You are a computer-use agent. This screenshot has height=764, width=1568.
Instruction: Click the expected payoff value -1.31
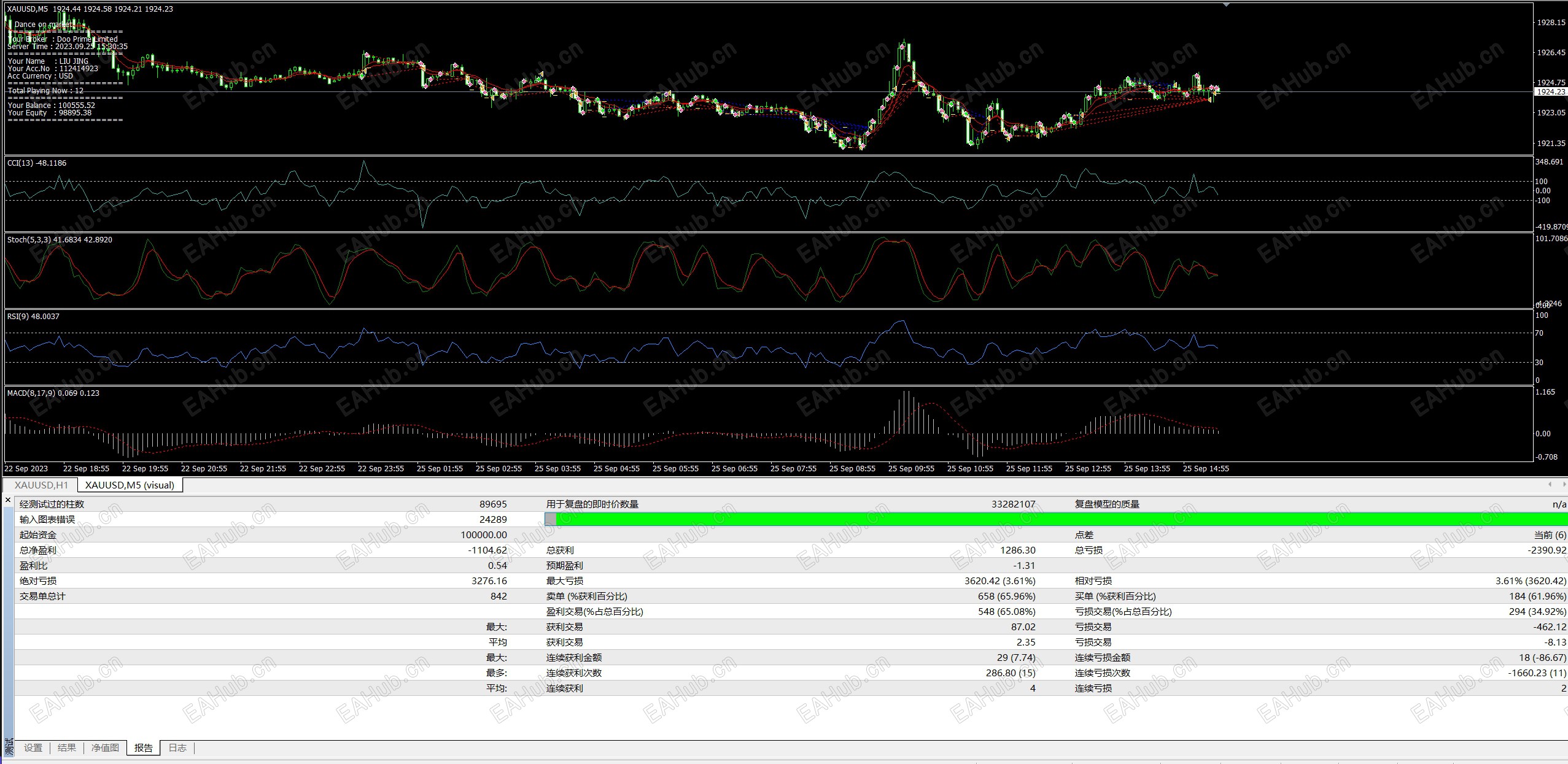pyautogui.click(x=1025, y=566)
